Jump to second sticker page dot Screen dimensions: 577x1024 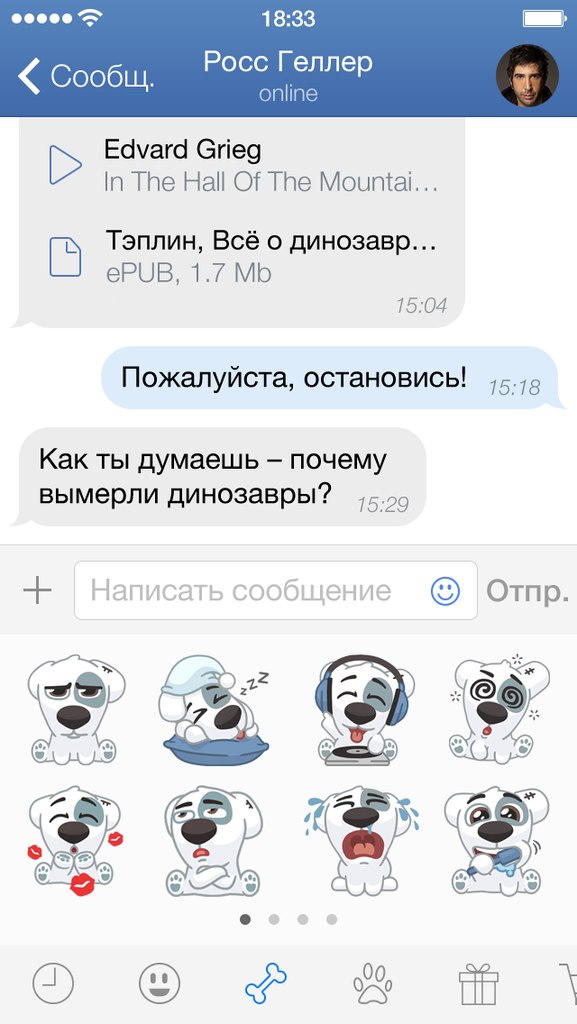(x=274, y=920)
